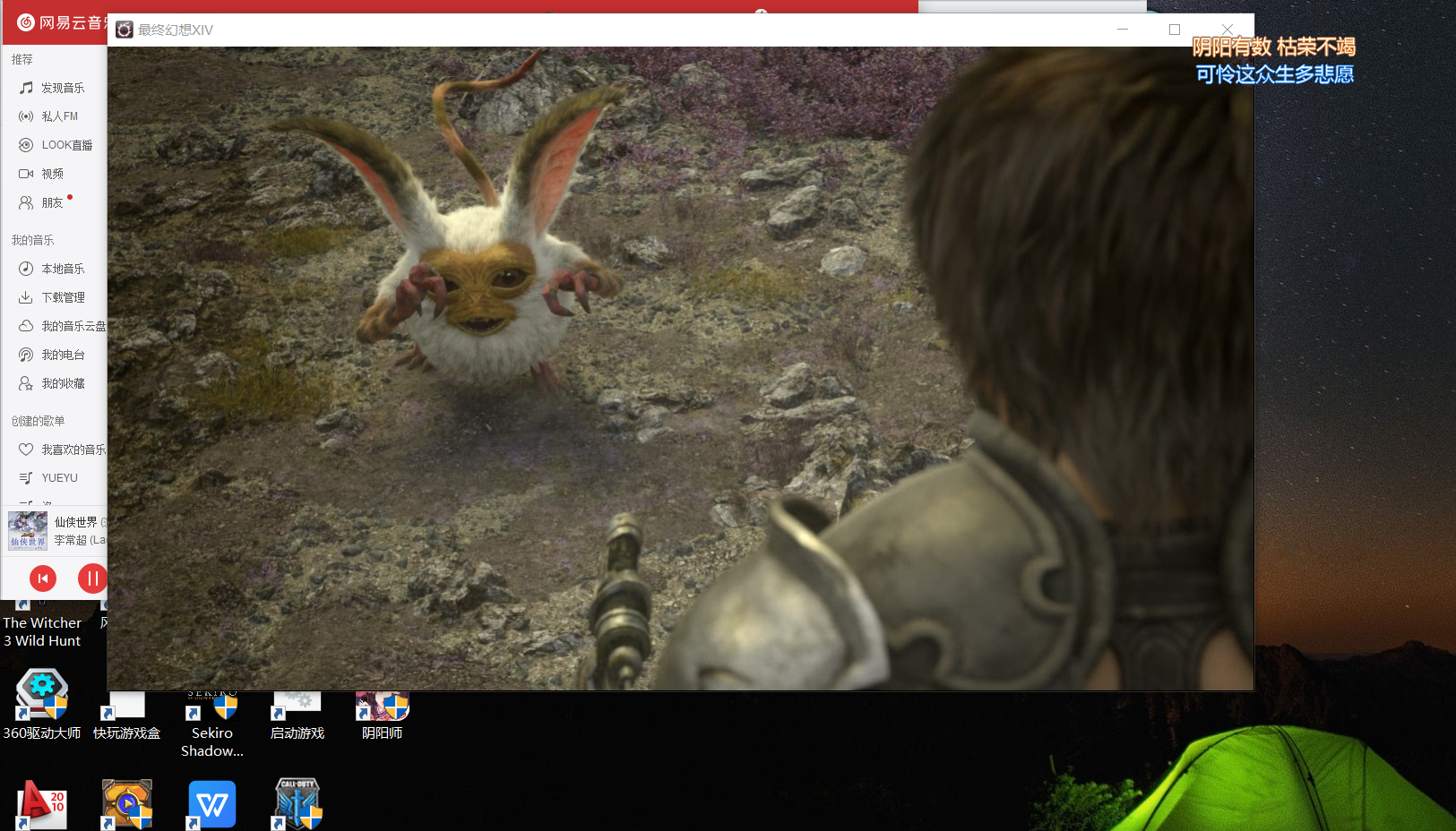Minimize the 最终幻想XIV window
The width and height of the screenshot is (1456, 831).
tap(1123, 30)
